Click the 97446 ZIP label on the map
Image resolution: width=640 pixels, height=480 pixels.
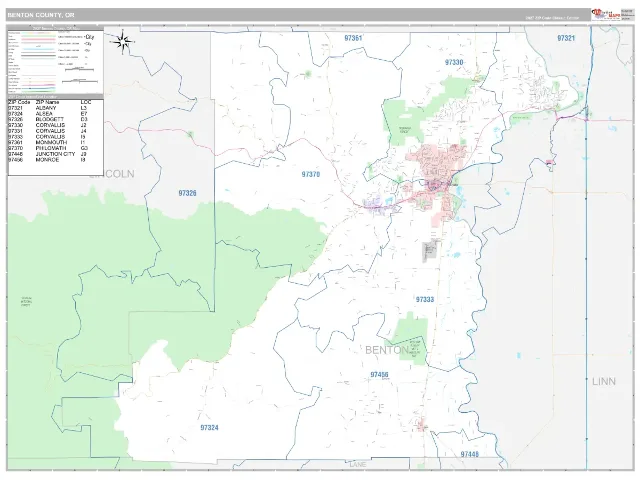point(470,454)
